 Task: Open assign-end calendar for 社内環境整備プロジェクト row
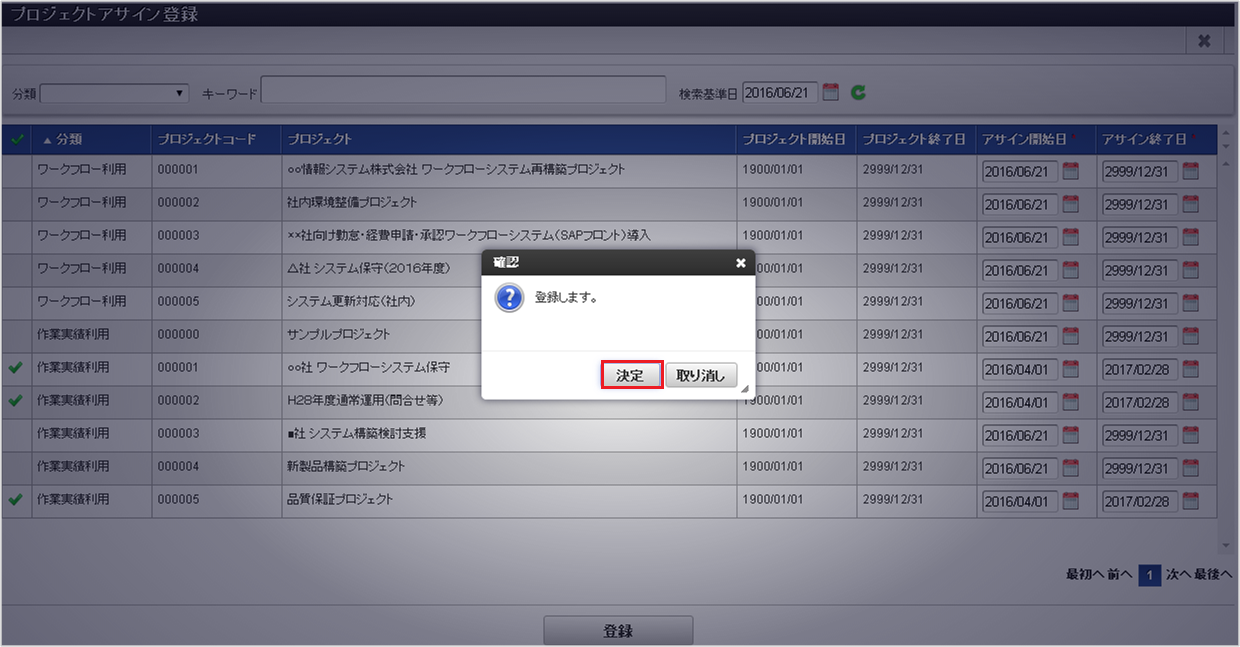pos(1191,204)
